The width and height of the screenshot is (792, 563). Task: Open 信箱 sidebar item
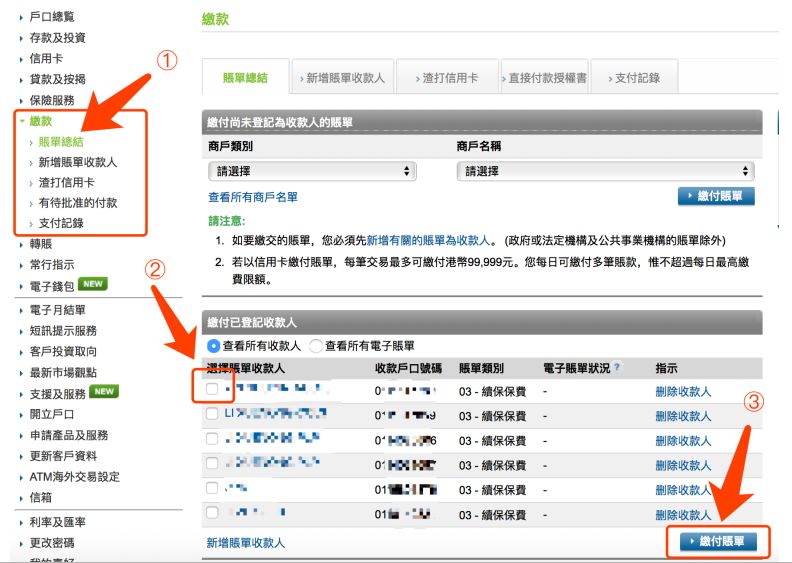coord(40,497)
